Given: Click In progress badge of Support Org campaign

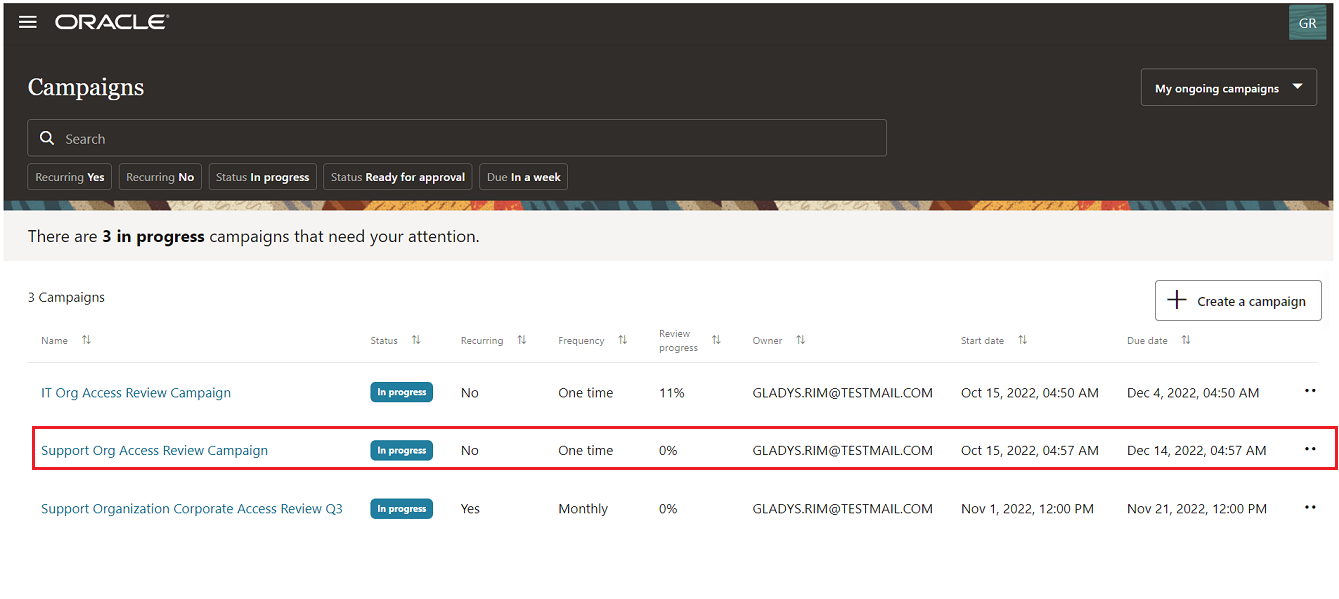Looking at the screenshot, I should [x=402, y=450].
